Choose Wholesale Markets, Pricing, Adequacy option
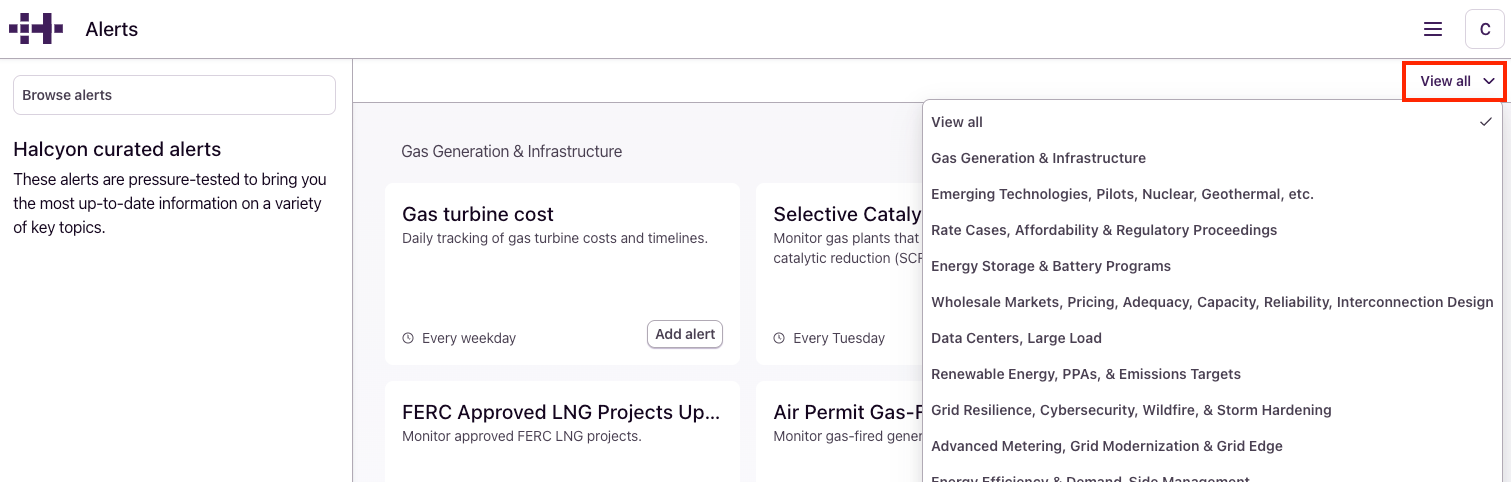The image size is (1511, 482). tap(1212, 302)
